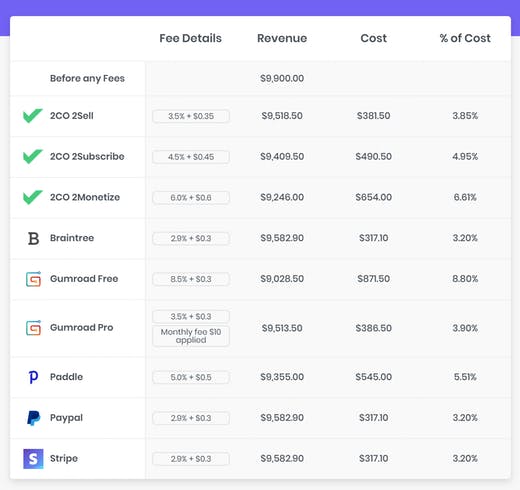Click the Stripe S logo icon
Screen dimensions: 520x490
click(33, 459)
